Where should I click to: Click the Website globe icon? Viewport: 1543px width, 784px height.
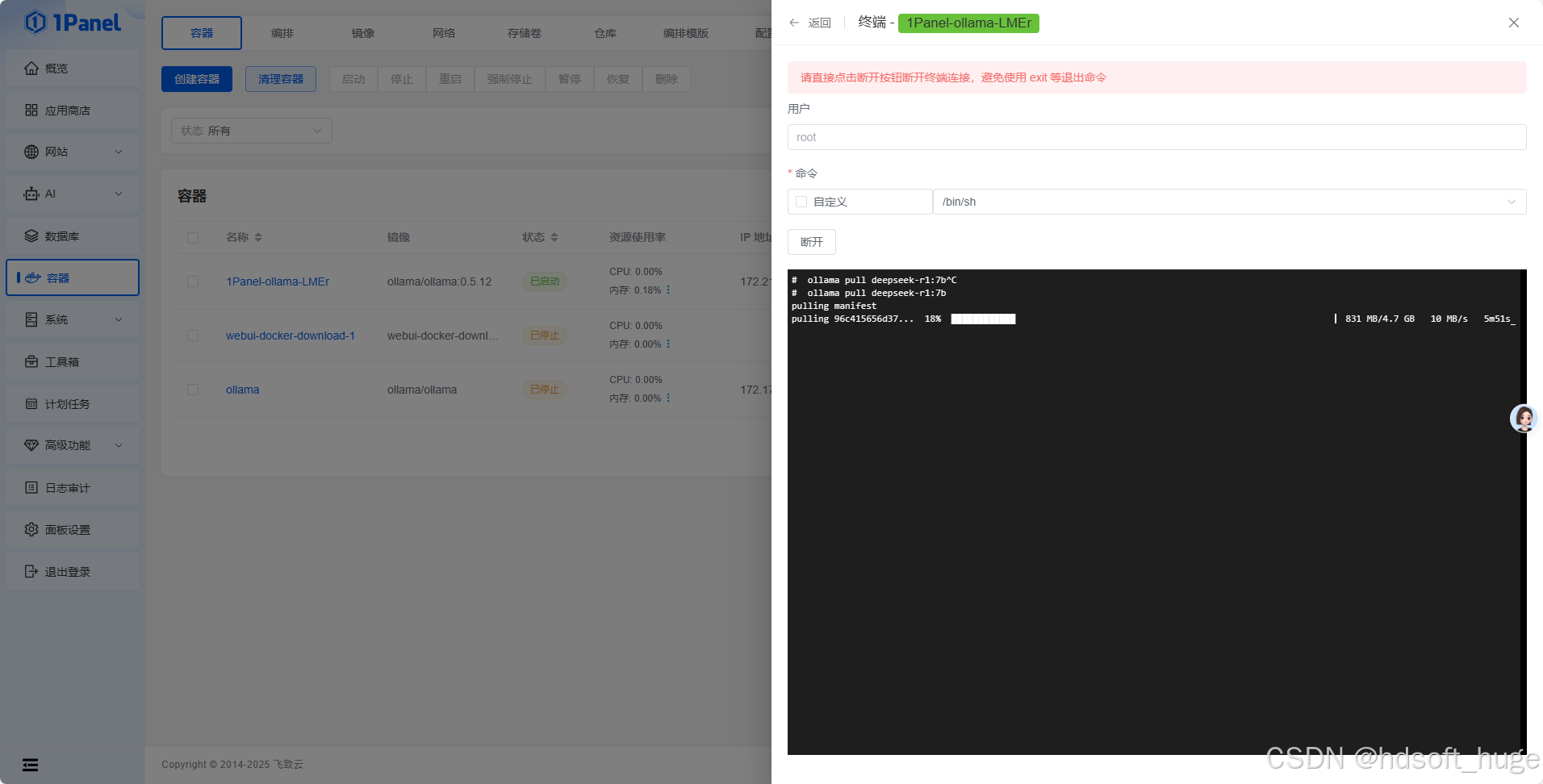[31, 152]
